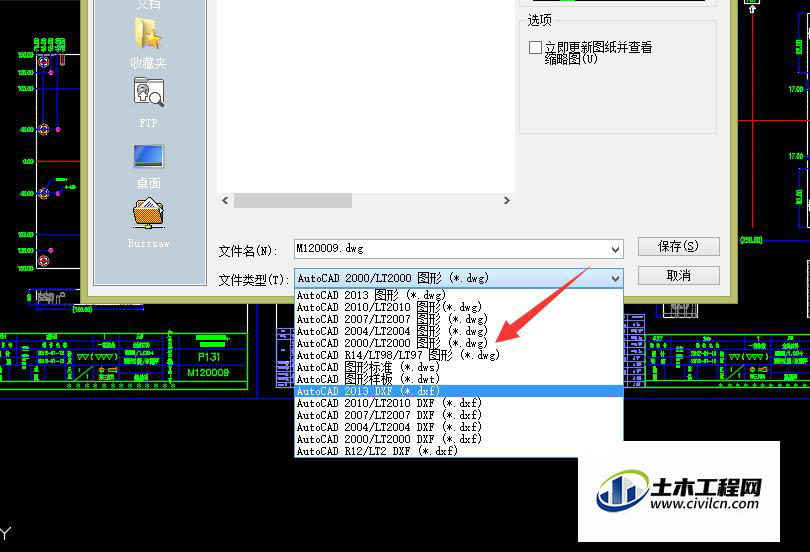Choose AutoCAD 2010/LT2010 DXF (*.dxf) option

coord(459,403)
